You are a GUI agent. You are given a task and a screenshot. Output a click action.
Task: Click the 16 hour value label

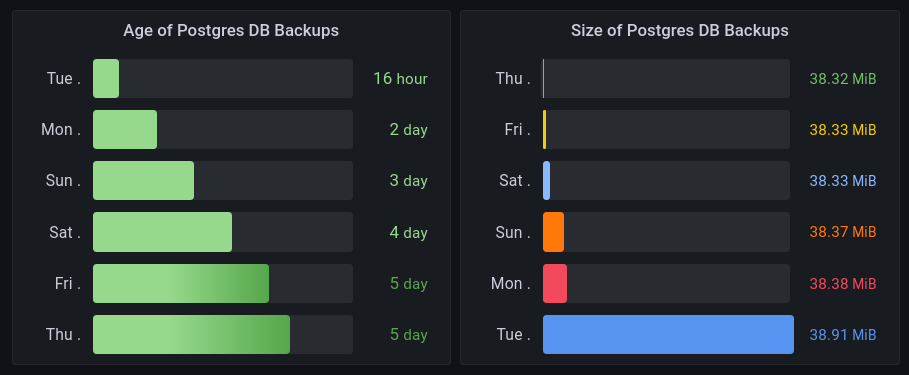[x=400, y=78]
